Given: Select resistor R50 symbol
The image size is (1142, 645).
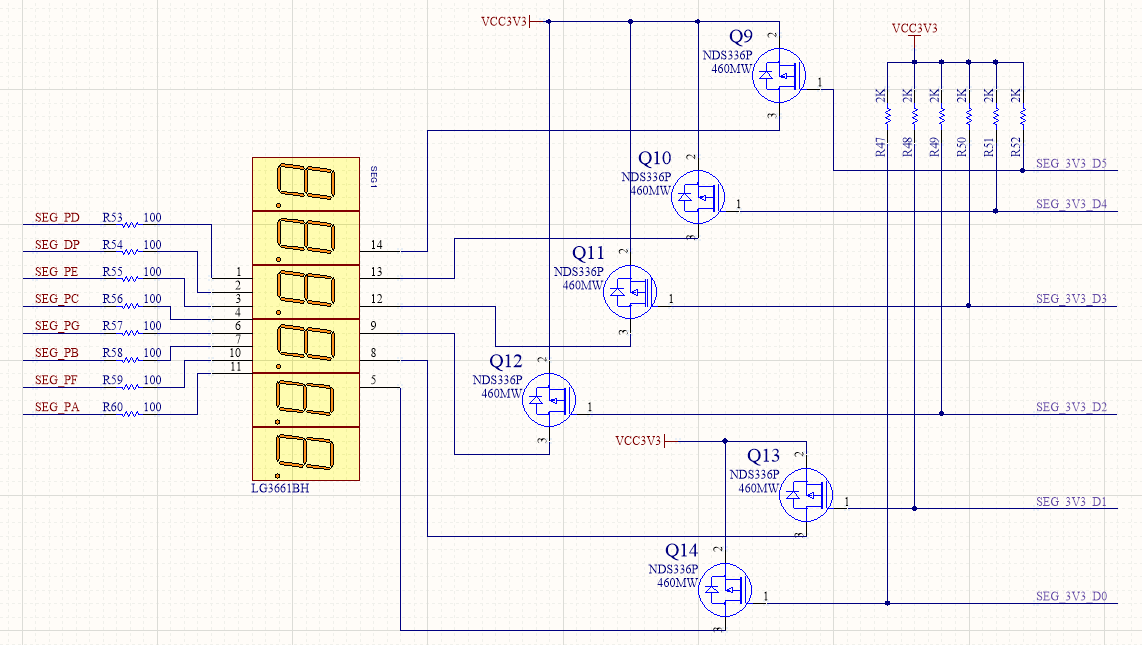Looking at the screenshot, I should (x=969, y=115).
